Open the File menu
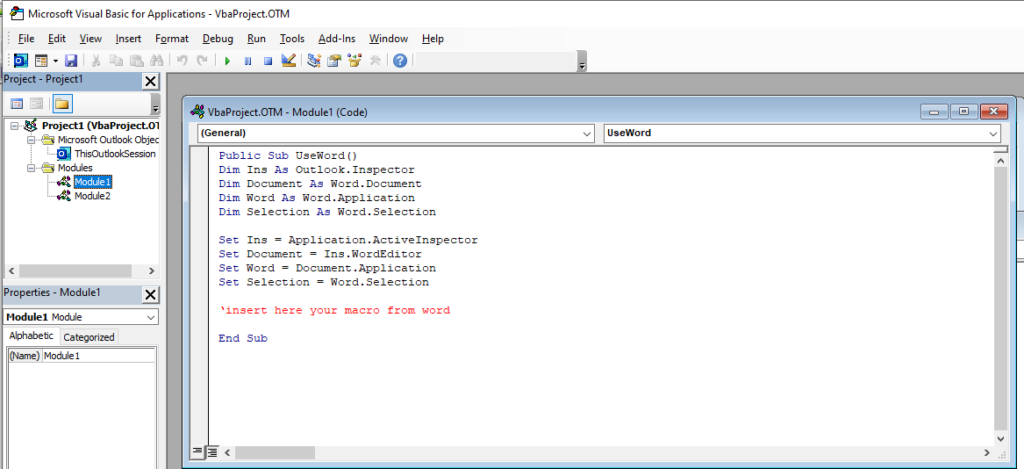The image size is (1024, 469). click(26, 39)
